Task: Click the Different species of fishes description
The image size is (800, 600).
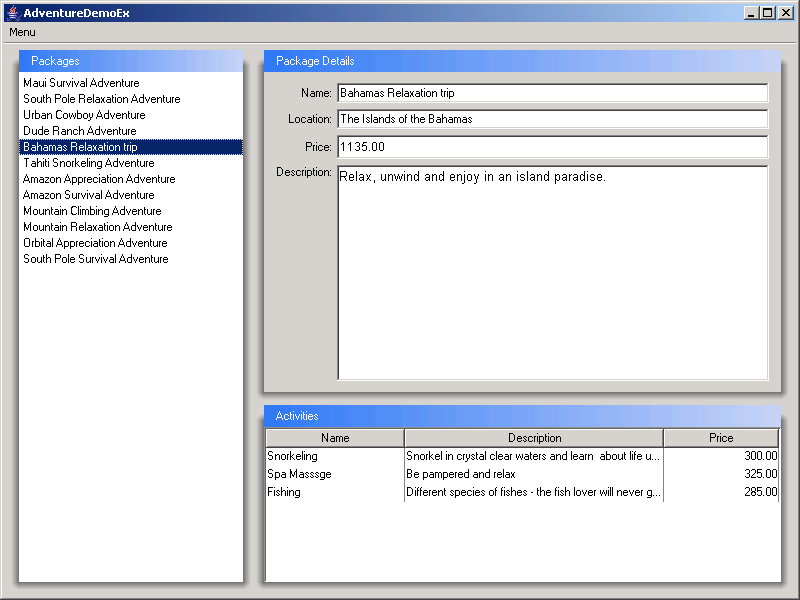Action: [534, 492]
